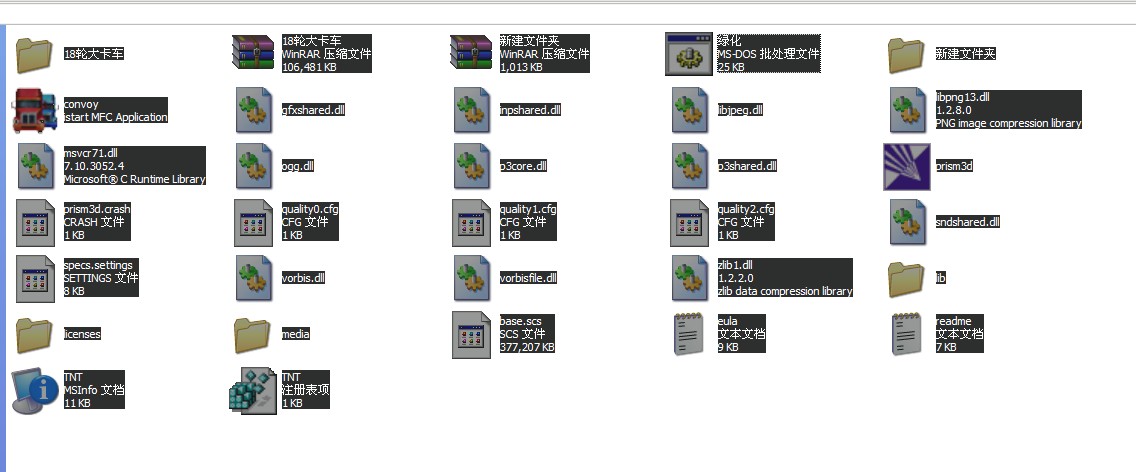Select the TNT MSInfo document icon

pos(35,391)
